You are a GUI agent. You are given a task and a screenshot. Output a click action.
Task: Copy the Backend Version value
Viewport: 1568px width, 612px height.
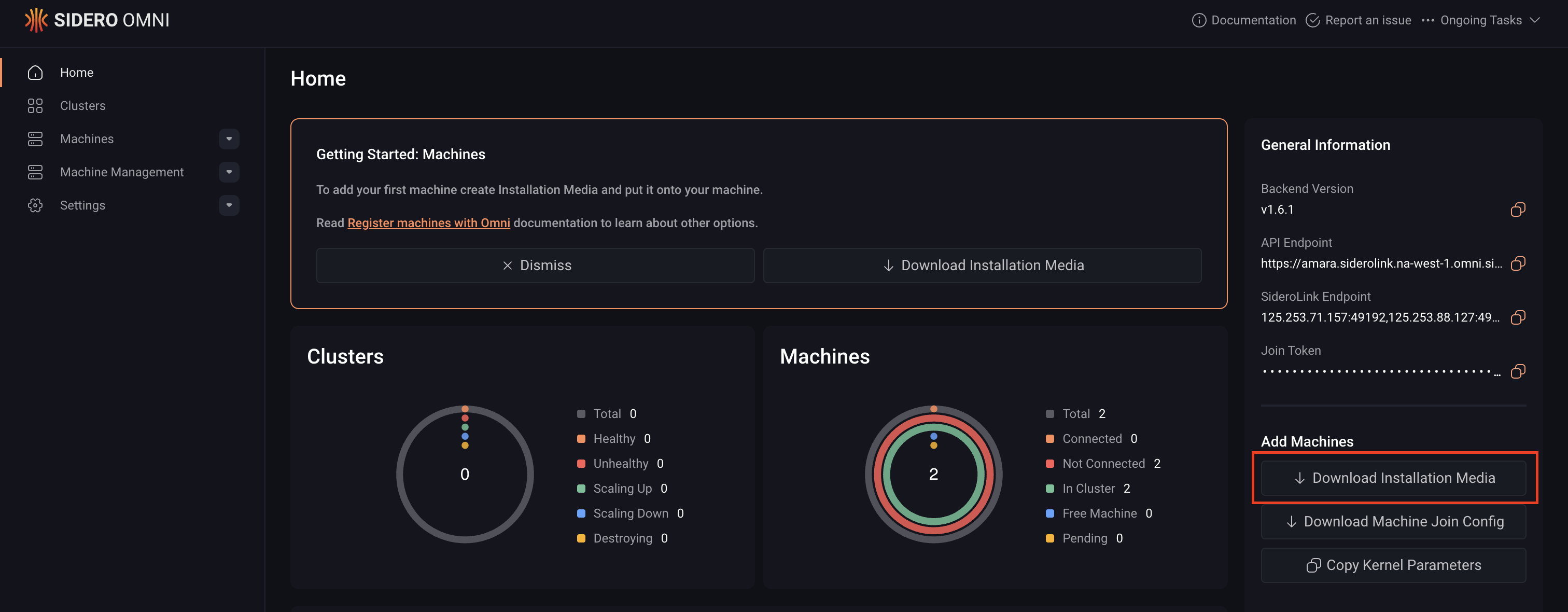[x=1518, y=210]
